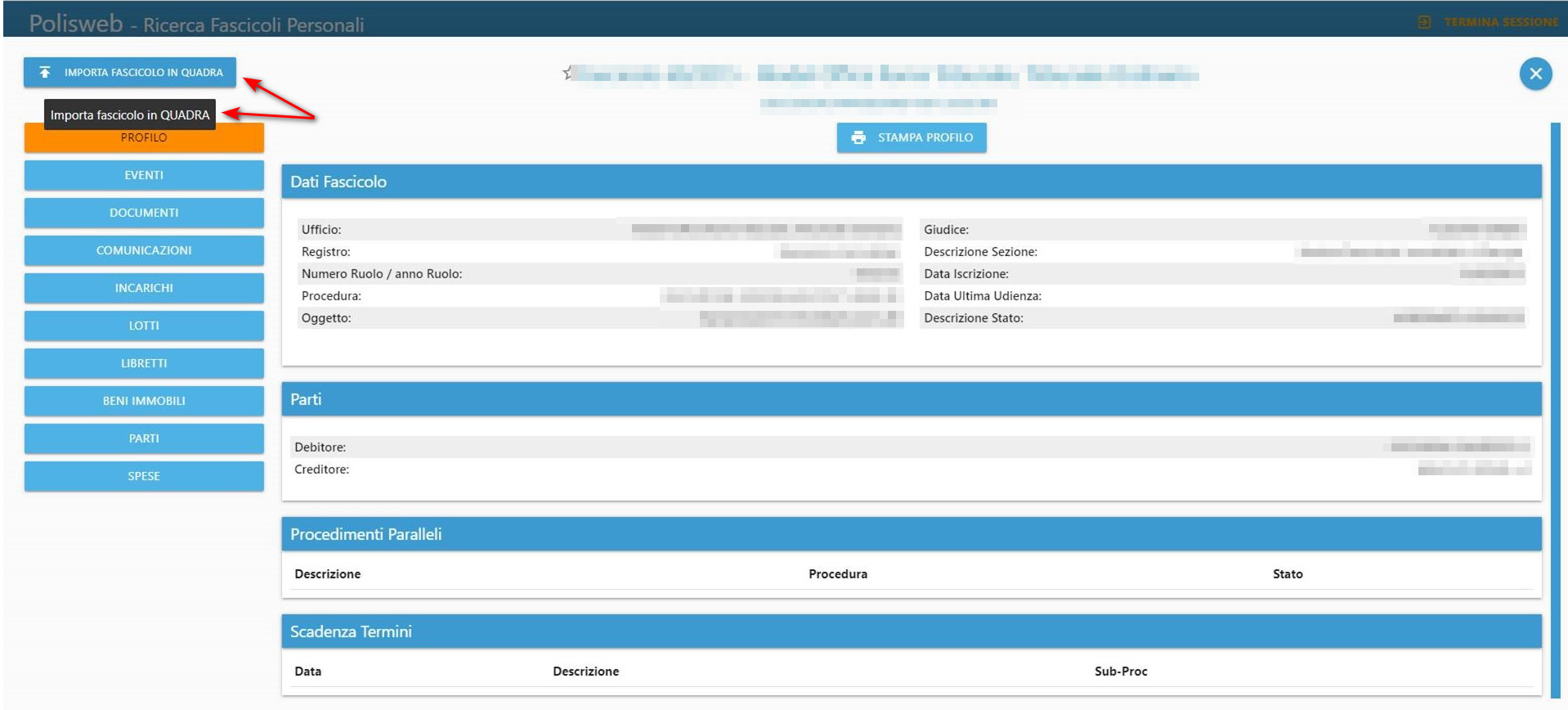The image size is (1568, 710).
Task: Open the Spese tab
Action: [144, 476]
